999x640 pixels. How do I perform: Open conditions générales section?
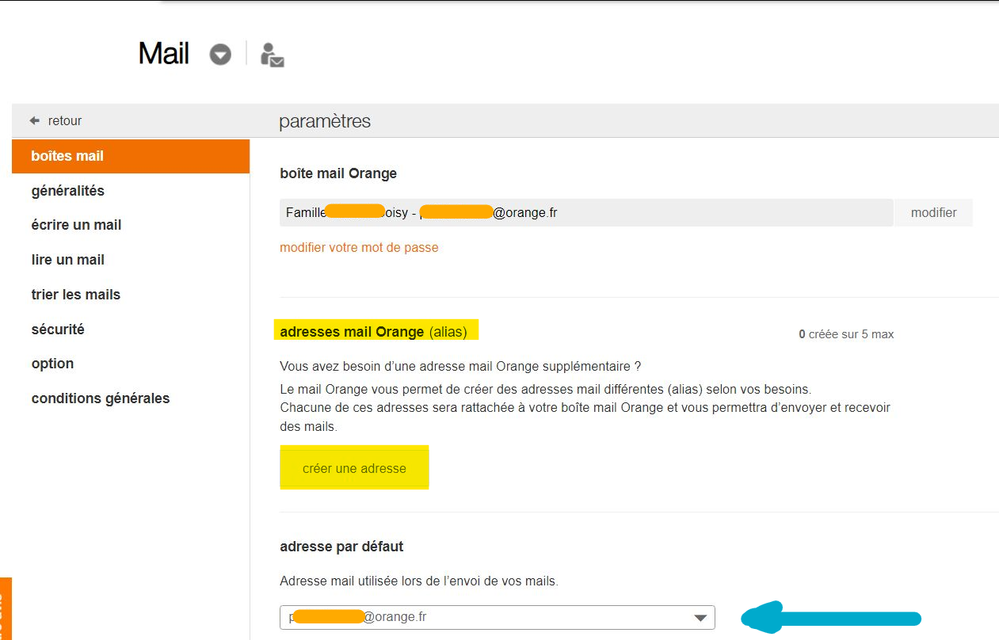click(x=101, y=398)
